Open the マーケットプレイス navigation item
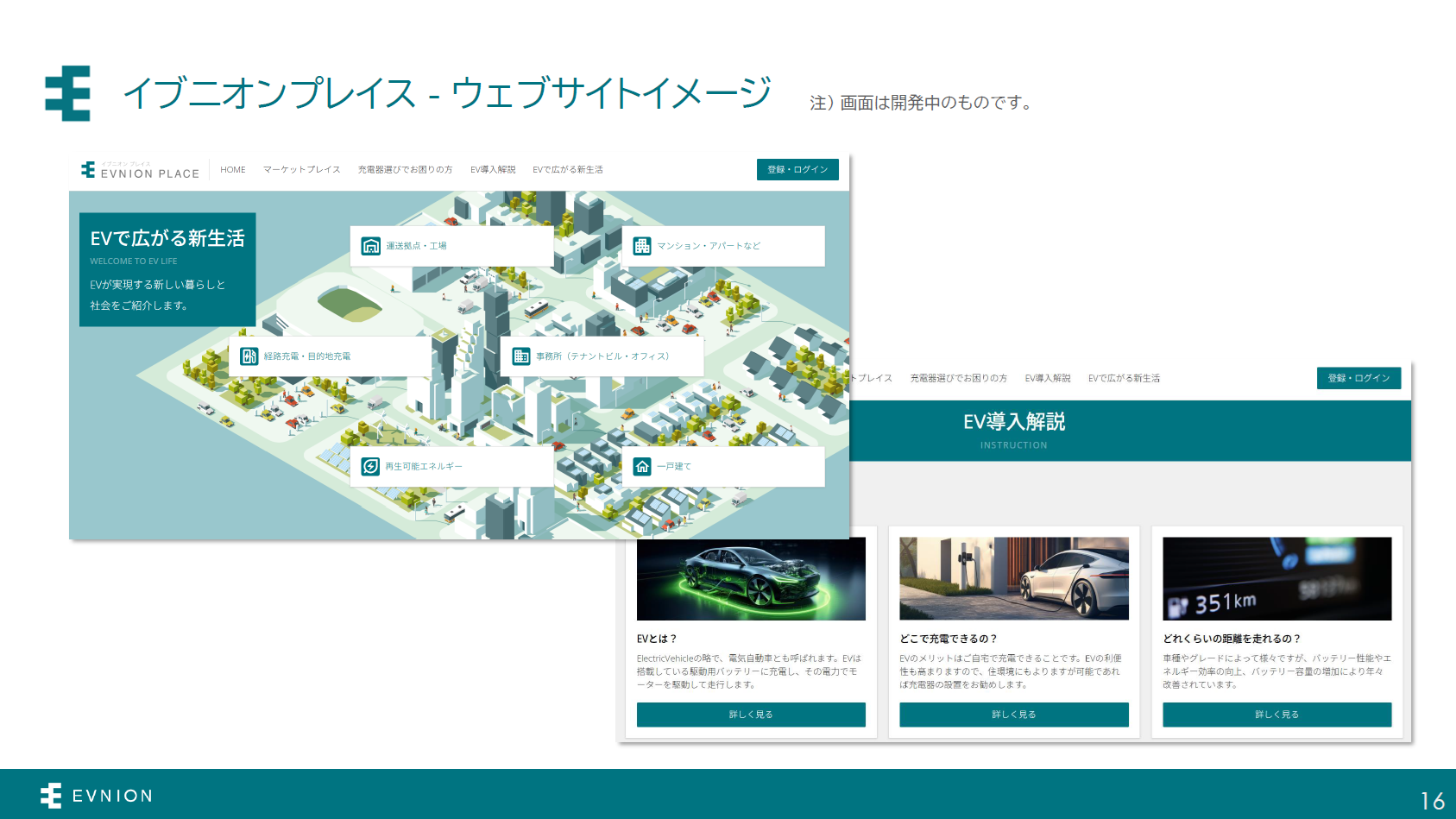 tap(301, 169)
